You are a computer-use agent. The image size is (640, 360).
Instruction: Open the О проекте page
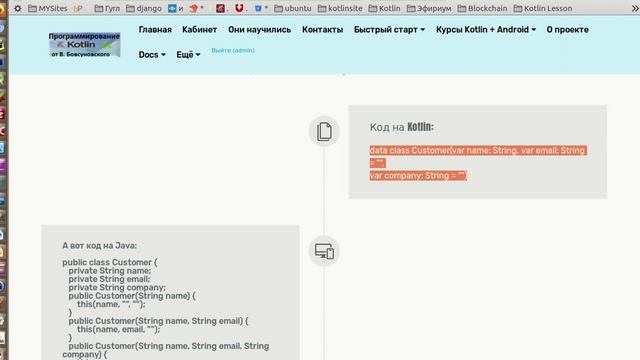(x=567, y=30)
